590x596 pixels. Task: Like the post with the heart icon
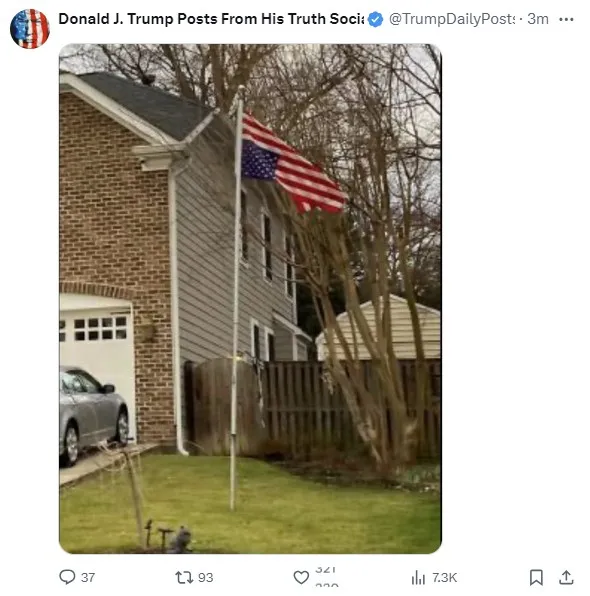click(301, 577)
